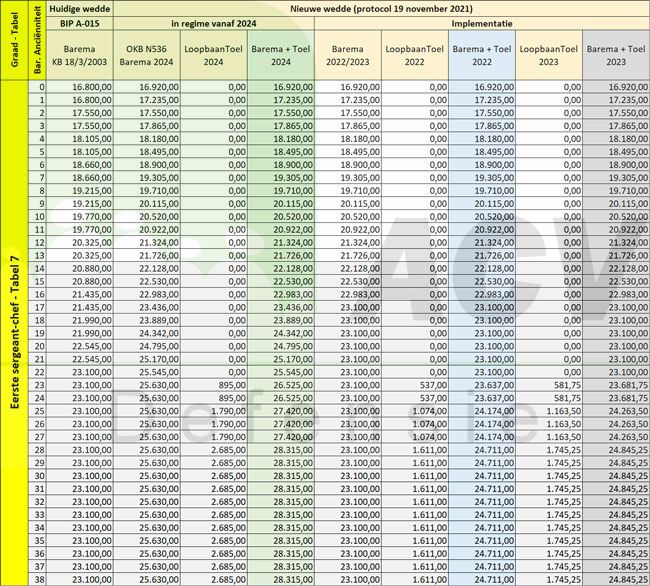Screen dimensions: 650x586
Task: Select the 'LoopbaanToel 2023' column header
Action: pos(549,55)
